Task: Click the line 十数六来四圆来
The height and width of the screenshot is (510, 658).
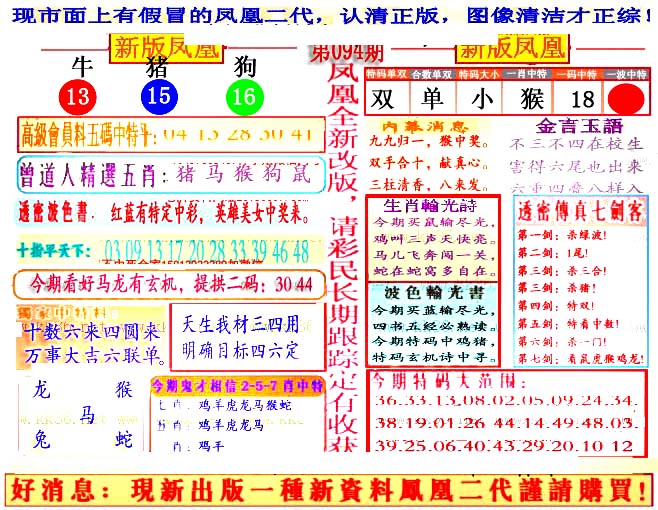Action: pyautogui.click(x=92, y=333)
